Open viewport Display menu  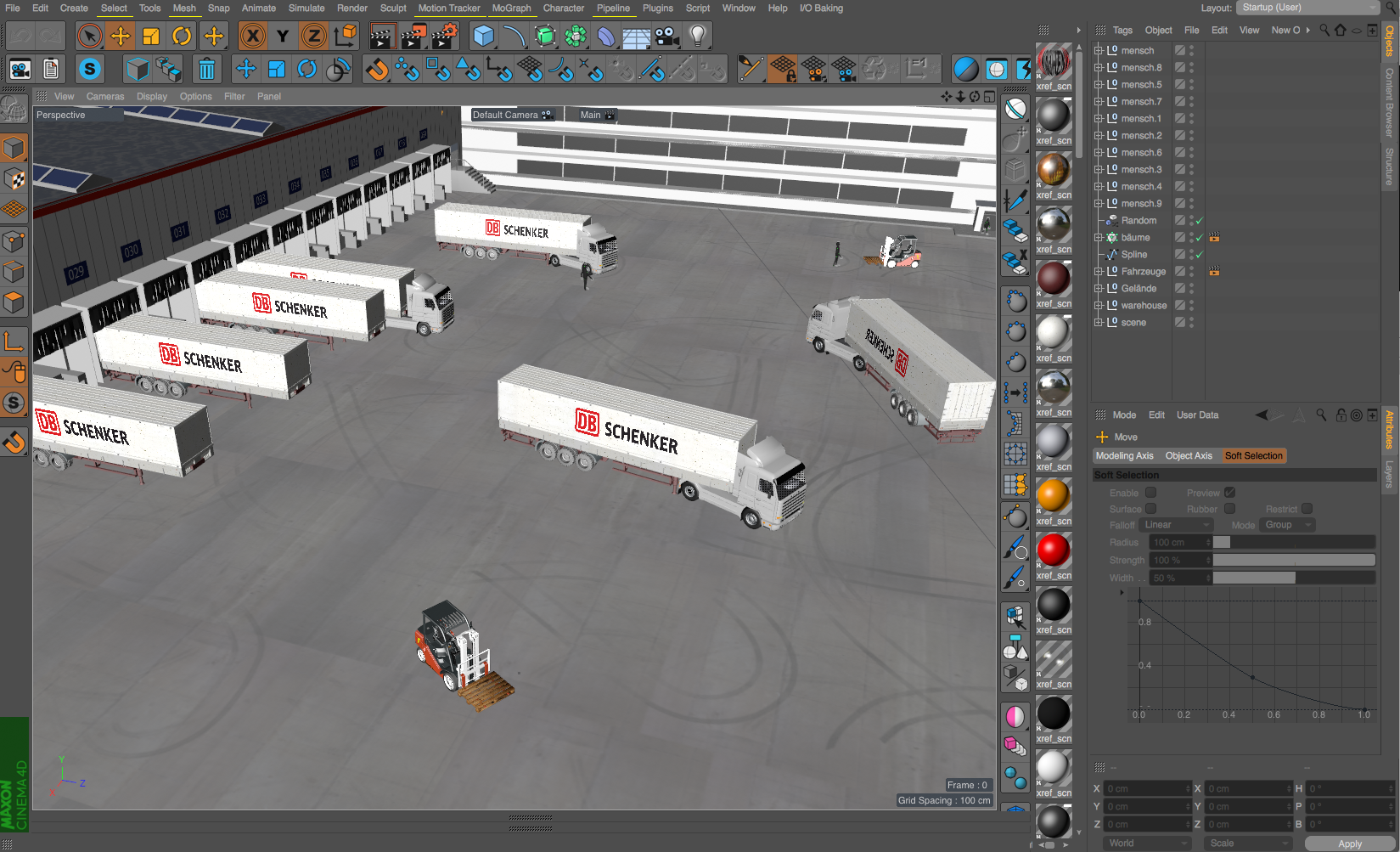pyautogui.click(x=152, y=96)
